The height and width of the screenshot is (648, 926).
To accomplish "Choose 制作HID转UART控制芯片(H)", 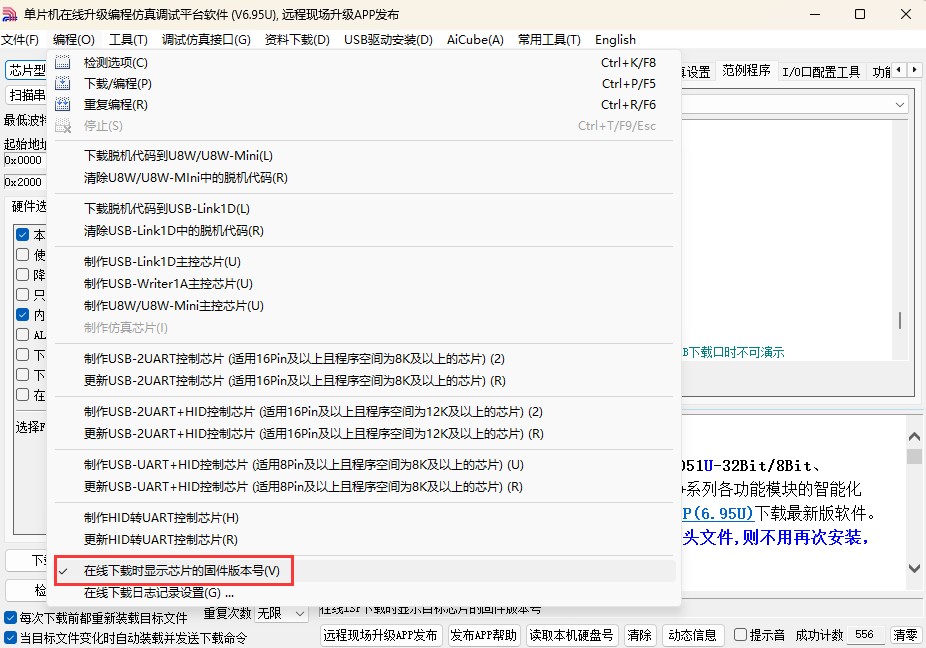I will [x=365, y=517].
